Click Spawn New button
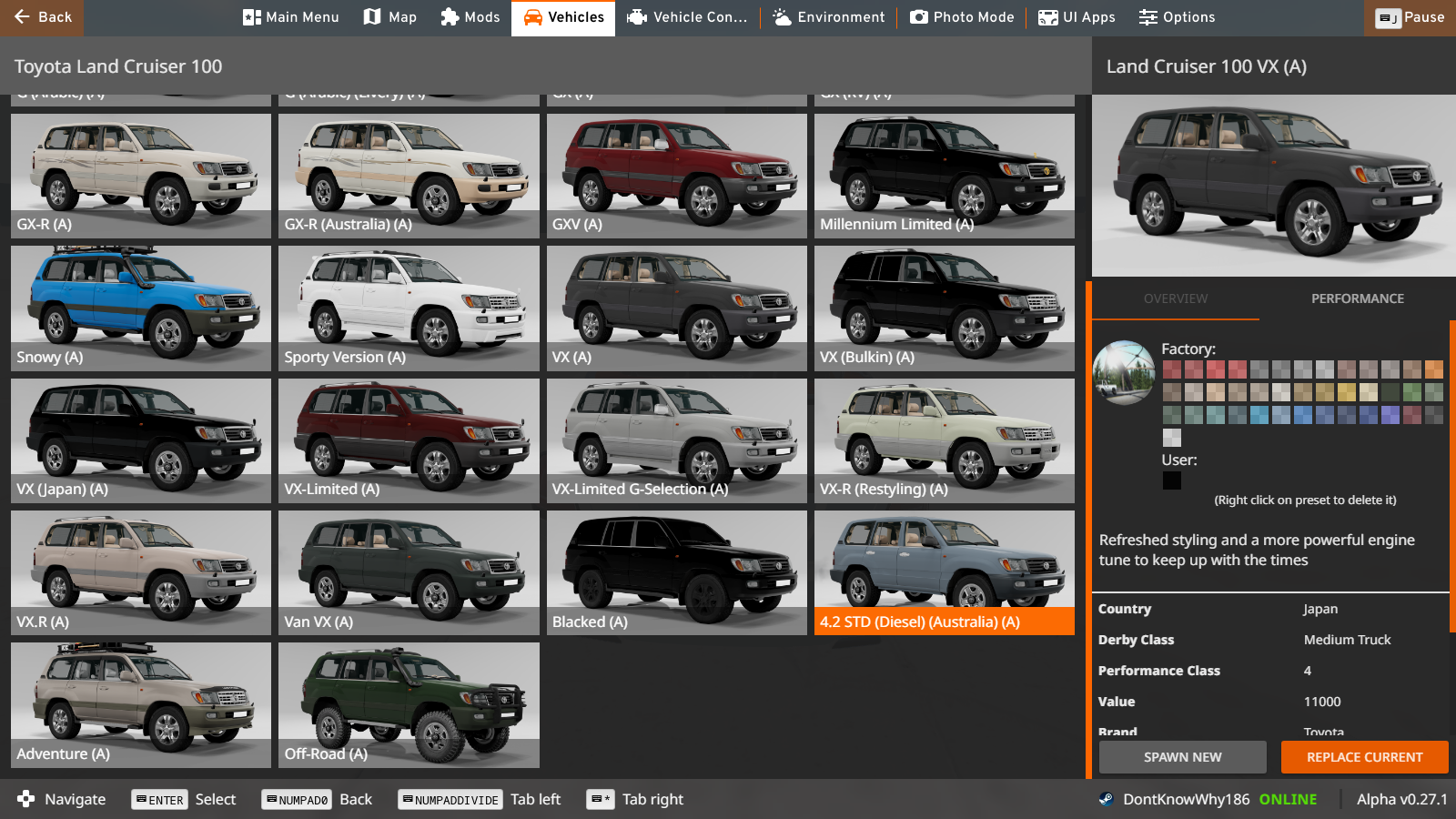The width and height of the screenshot is (1456, 819). coord(1183,757)
